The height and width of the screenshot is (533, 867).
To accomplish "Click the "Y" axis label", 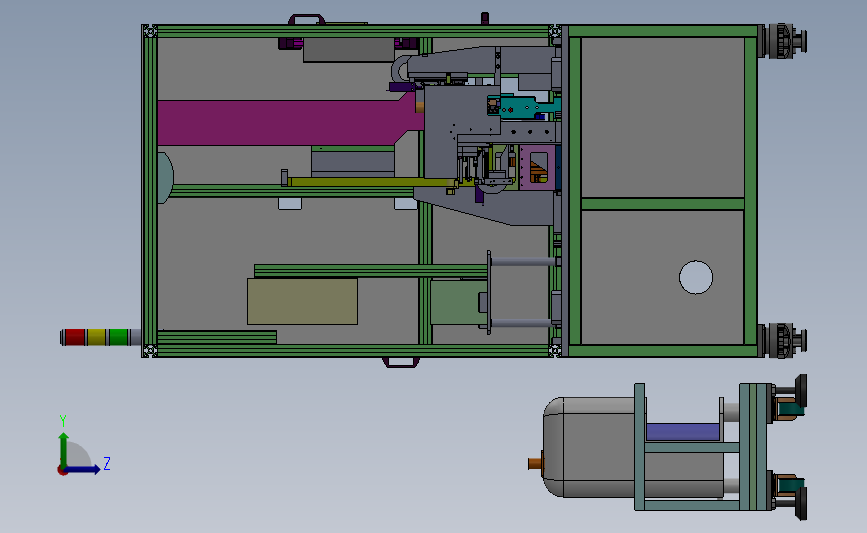I will (x=63, y=421).
